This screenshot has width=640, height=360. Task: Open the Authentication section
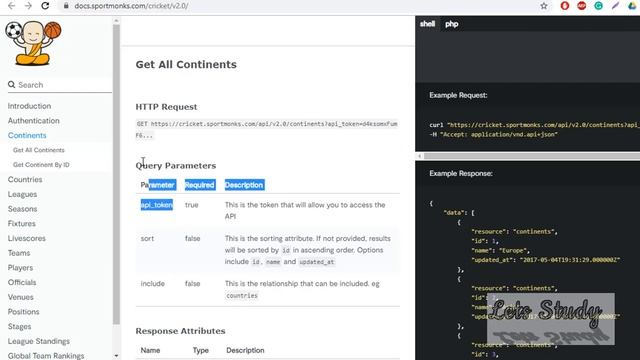coord(33,120)
